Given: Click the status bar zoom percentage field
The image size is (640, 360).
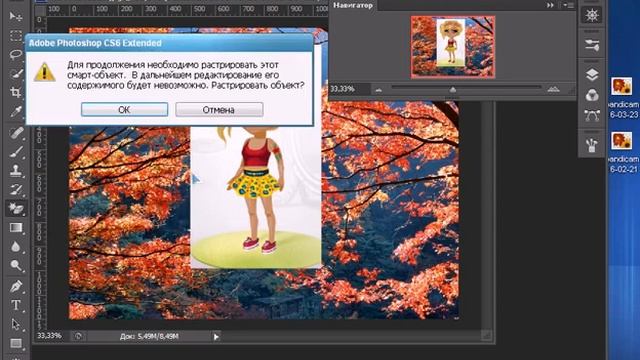Looking at the screenshot, I should pos(50,336).
